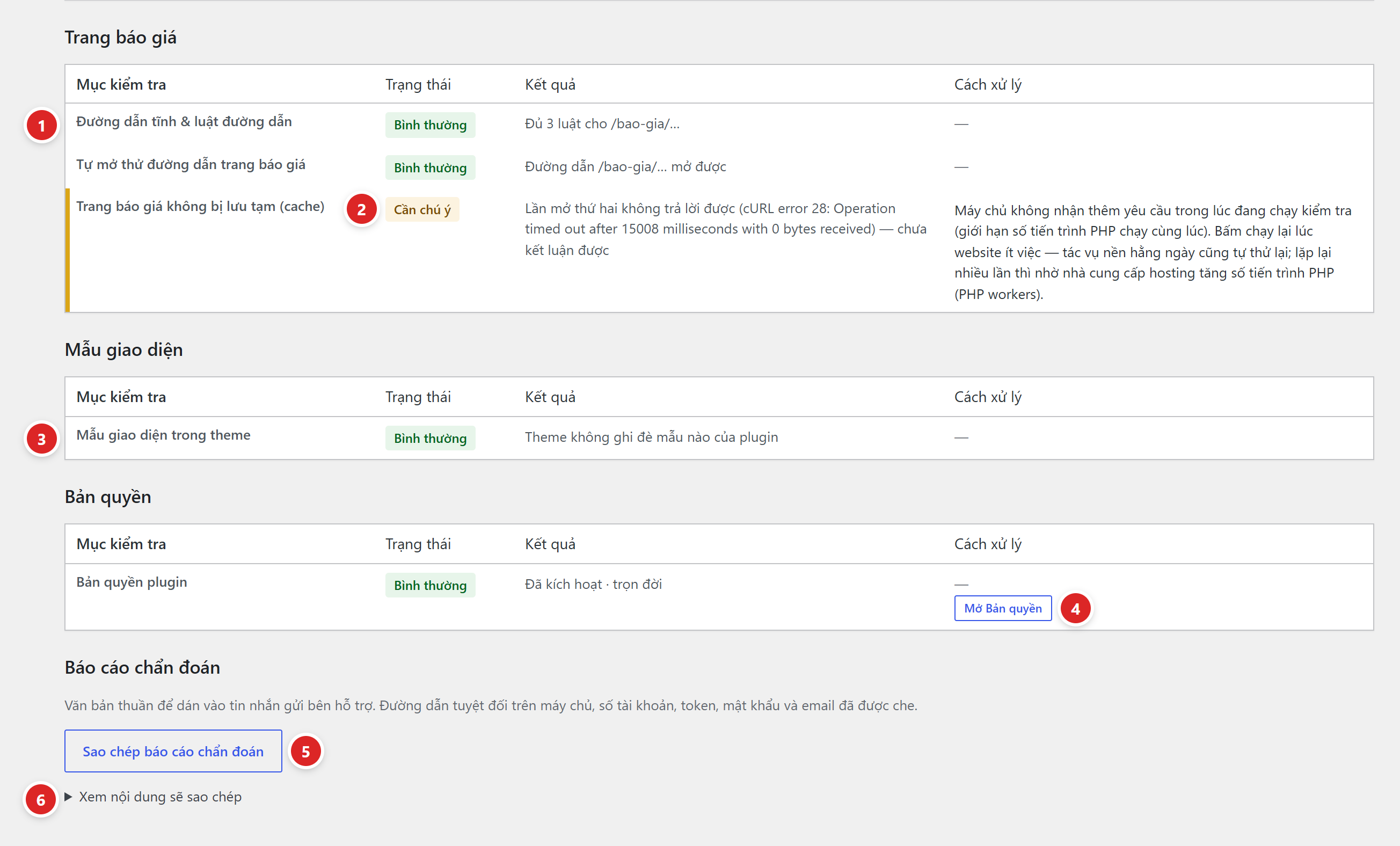Image resolution: width=1400 pixels, height=846 pixels.
Task: Click 'Cách xử lý' header in Bản quyền table
Action: click(x=988, y=544)
